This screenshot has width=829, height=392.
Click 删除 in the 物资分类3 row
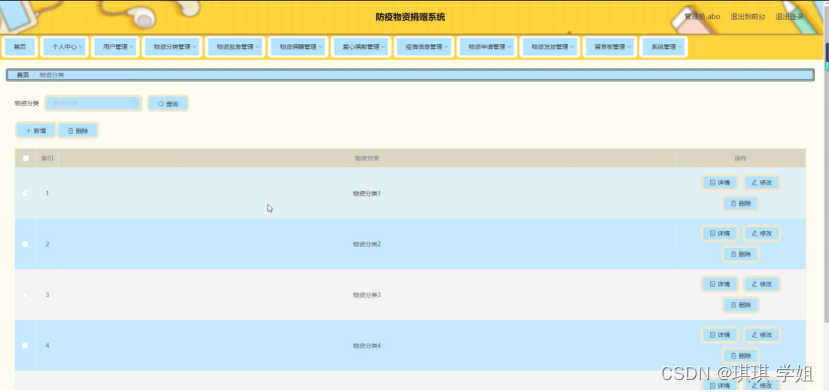click(741, 305)
